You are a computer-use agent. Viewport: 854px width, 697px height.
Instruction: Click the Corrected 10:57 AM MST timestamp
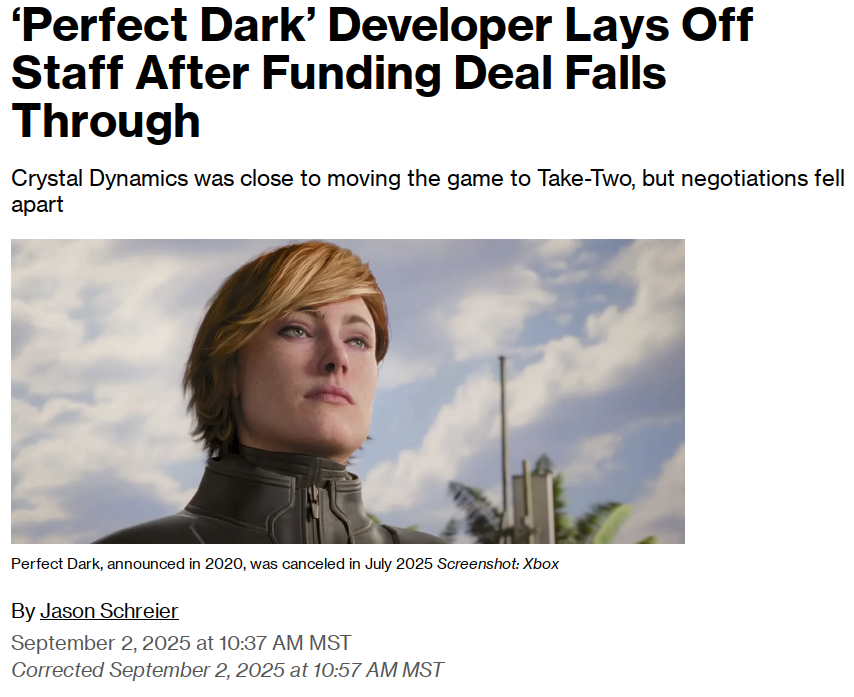tap(227, 670)
